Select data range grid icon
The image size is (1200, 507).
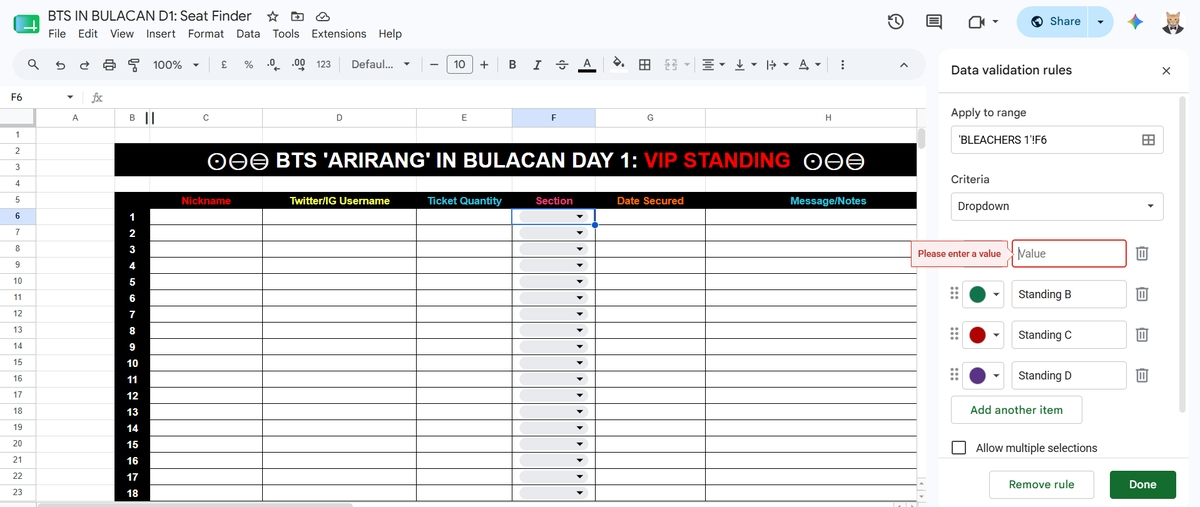pyautogui.click(x=1148, y=140)
